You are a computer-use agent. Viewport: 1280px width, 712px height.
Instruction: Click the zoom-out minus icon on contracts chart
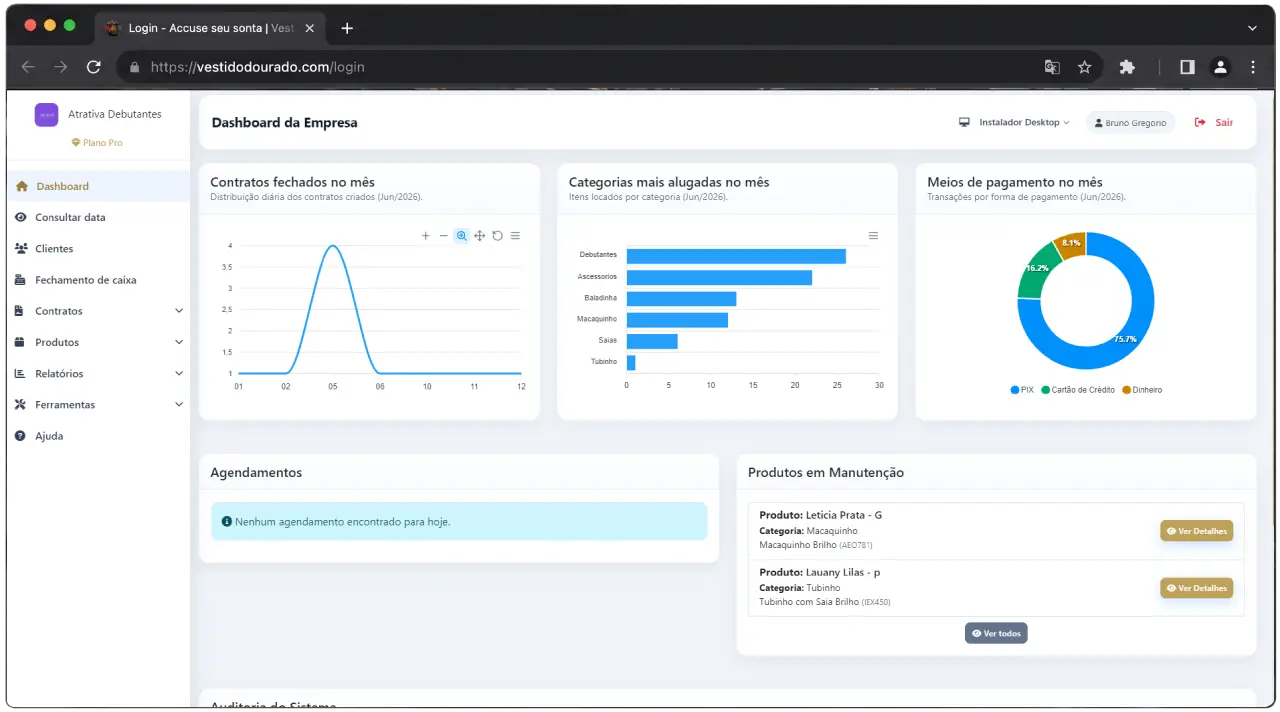pos(444,236)
